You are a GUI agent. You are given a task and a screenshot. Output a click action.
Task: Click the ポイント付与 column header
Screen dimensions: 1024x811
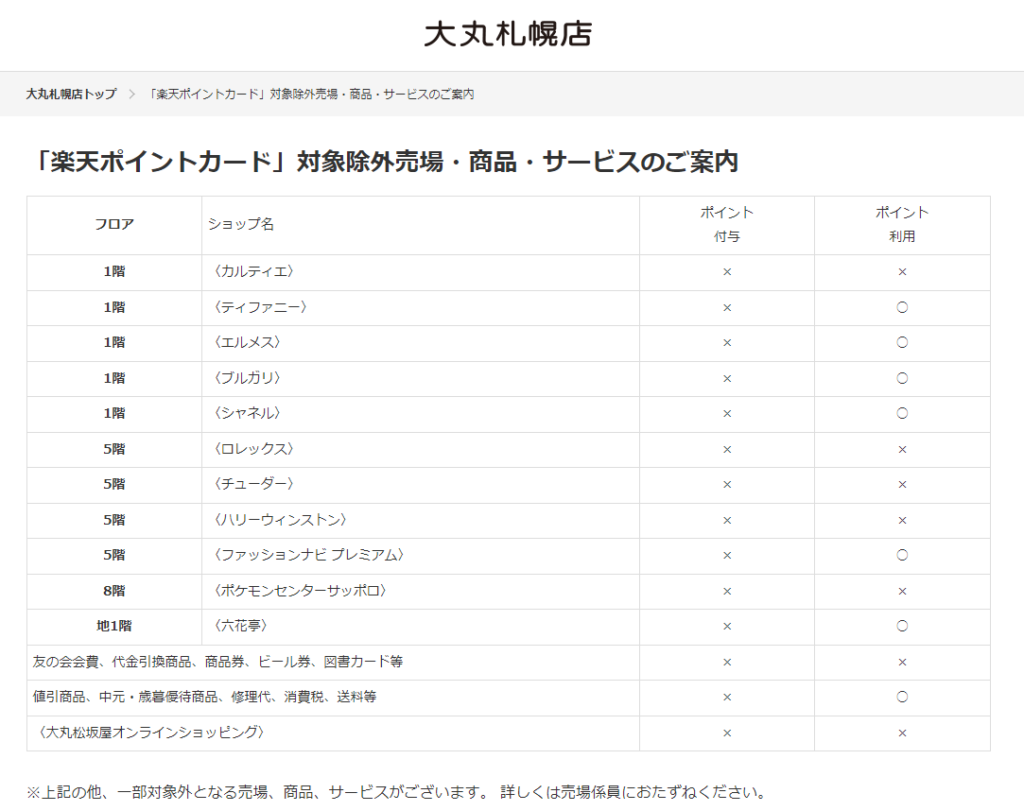pyautogui.click(x=727, y=224)
